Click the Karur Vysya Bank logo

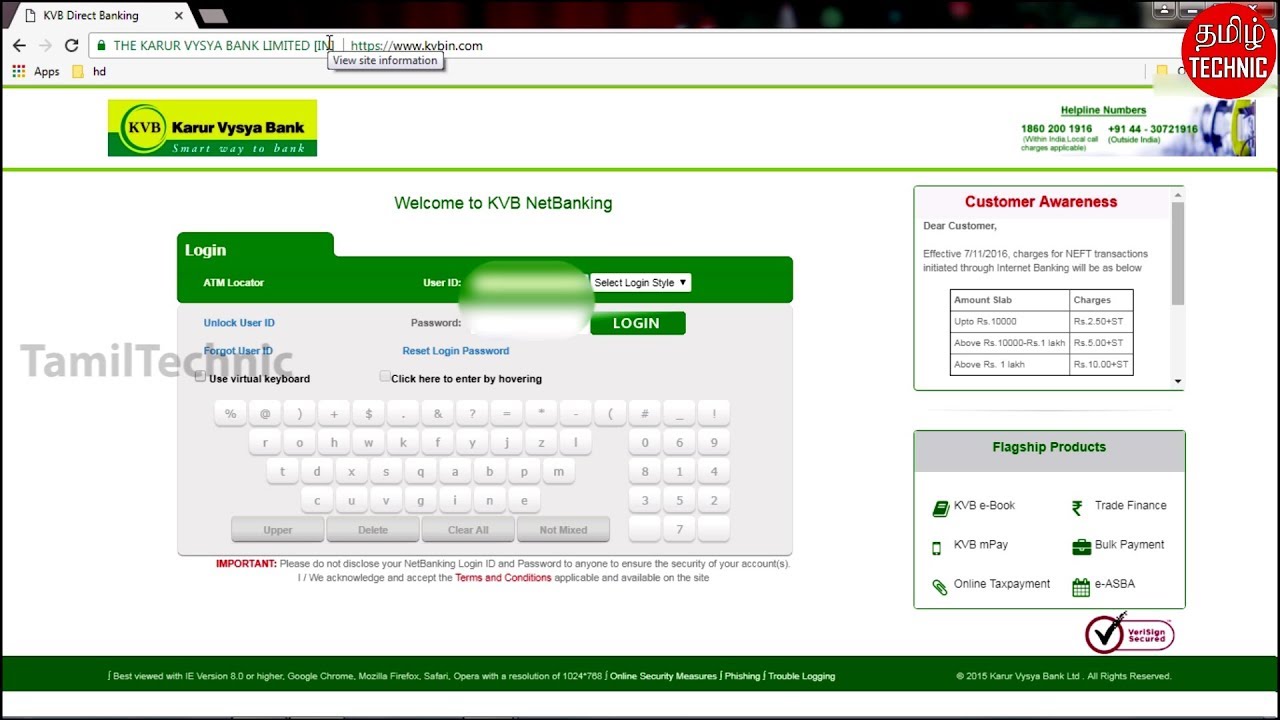point(212,128)
